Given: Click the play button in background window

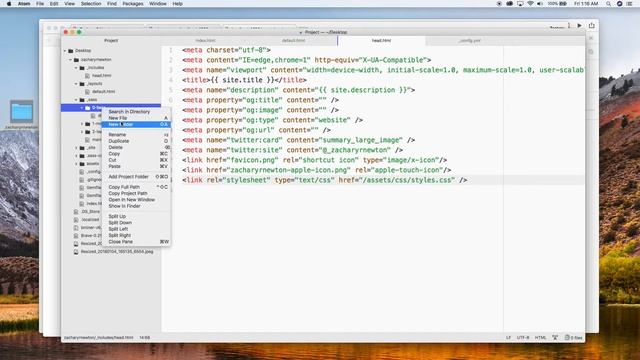Looking at the screenshot, I should click(579, 25).
